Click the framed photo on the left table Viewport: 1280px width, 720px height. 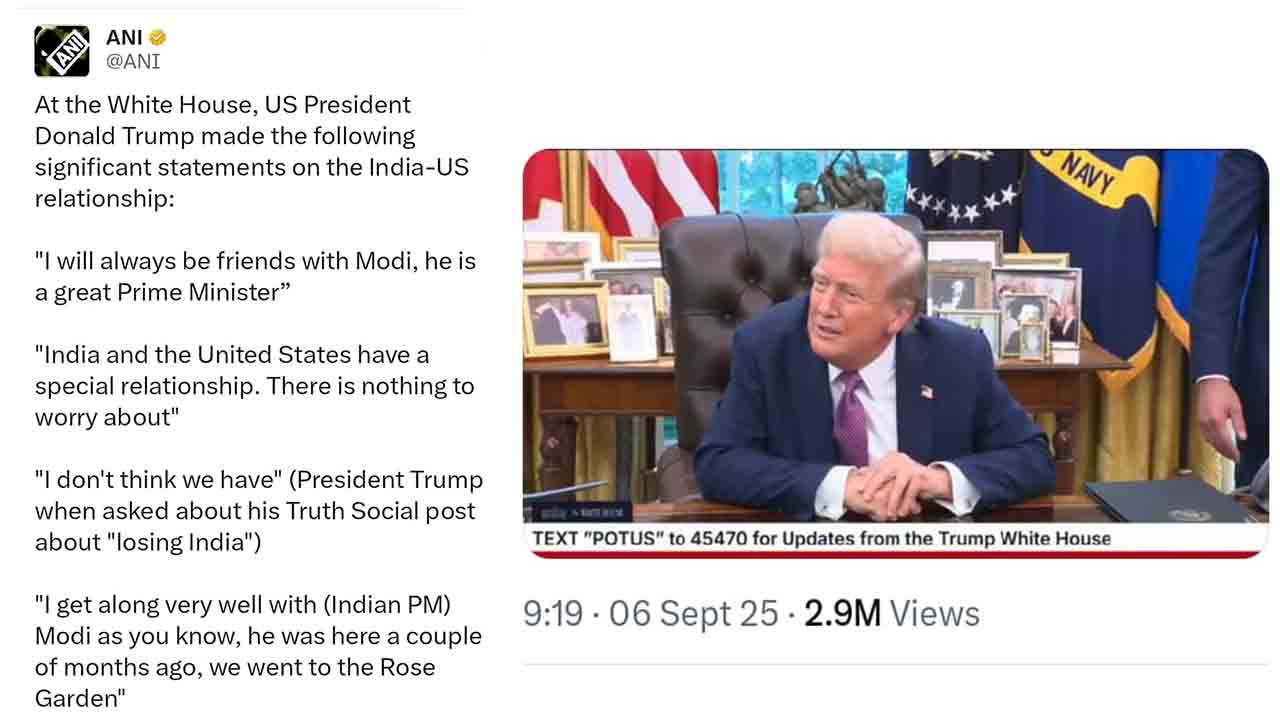pos(565,320)
